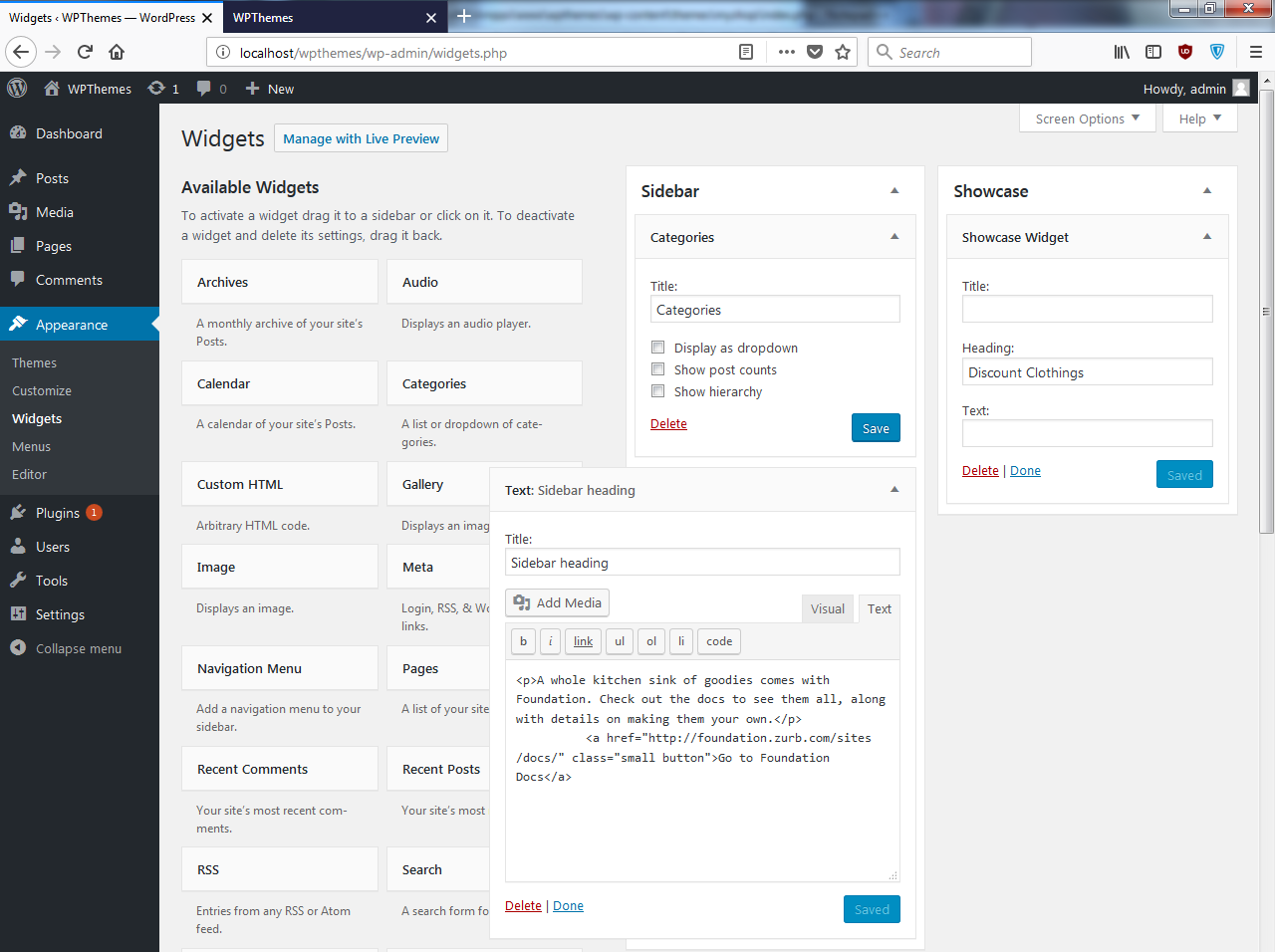Open the Firefox hamburger menu
The image size is (1275, 952).
click(x=1256, y=52)
